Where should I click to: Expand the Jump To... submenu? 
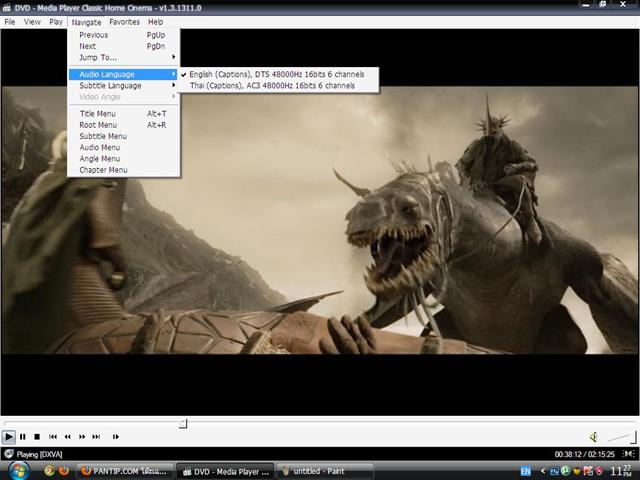124,58
